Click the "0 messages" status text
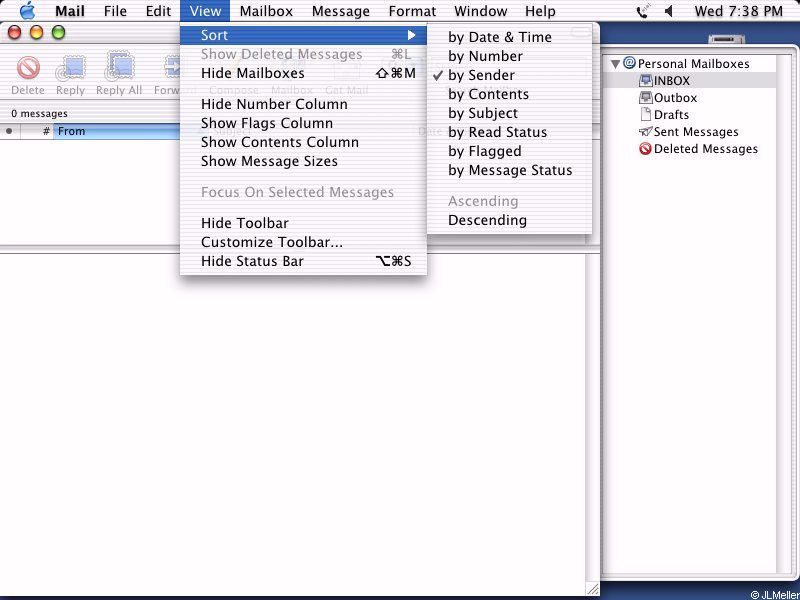 [39, 114]
